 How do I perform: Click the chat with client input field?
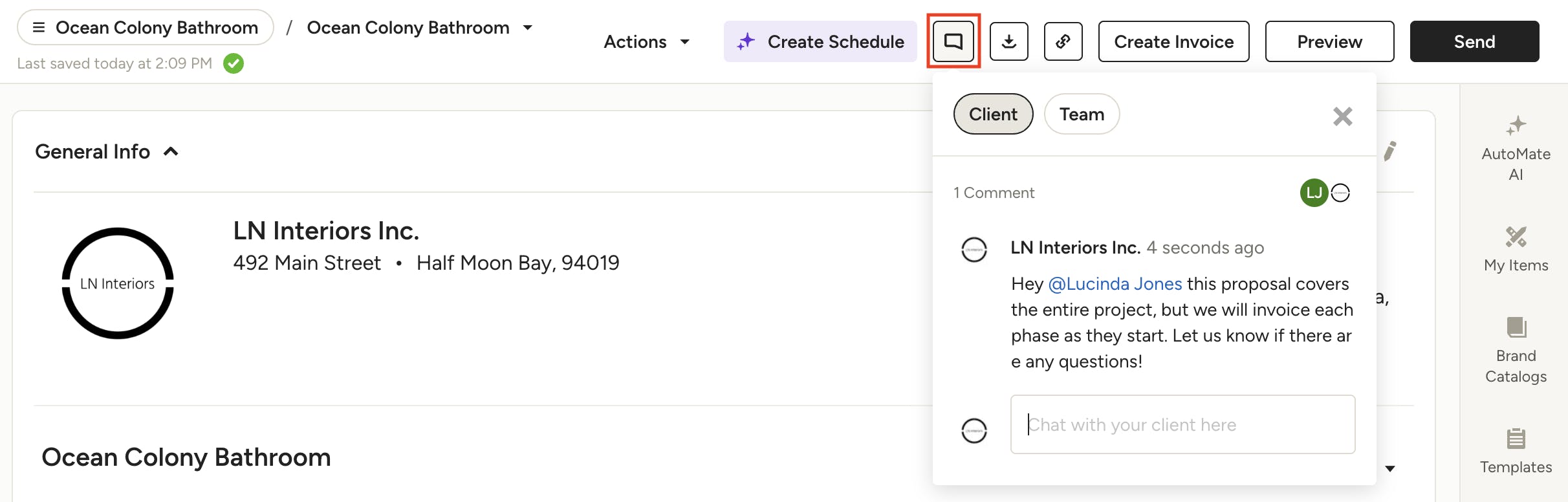[1182, 424]
